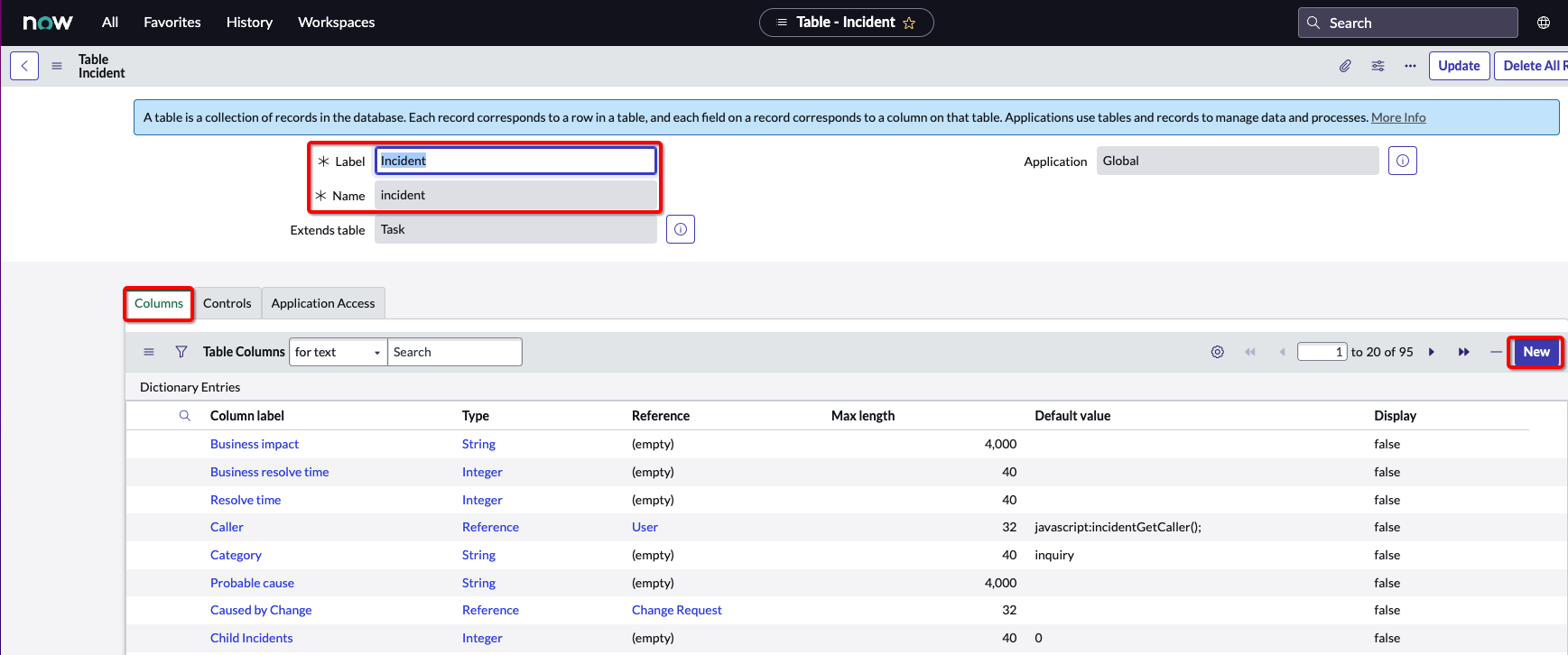The width and height of the screenshot is (1568, 655).
Task: Open personalize form sliders icon
Action: (1378, 66)
